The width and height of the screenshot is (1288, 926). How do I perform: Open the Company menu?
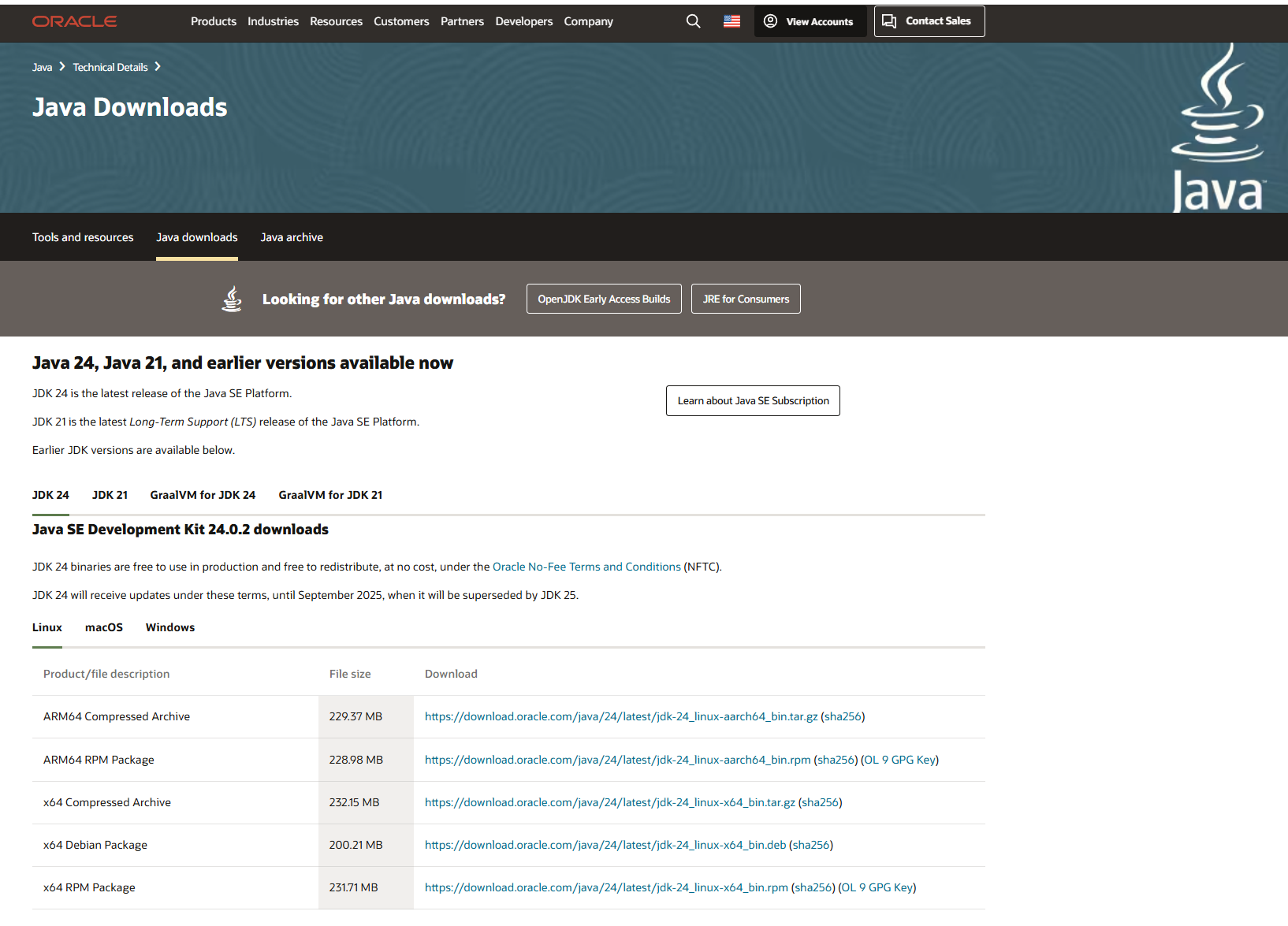pos(588,21)
